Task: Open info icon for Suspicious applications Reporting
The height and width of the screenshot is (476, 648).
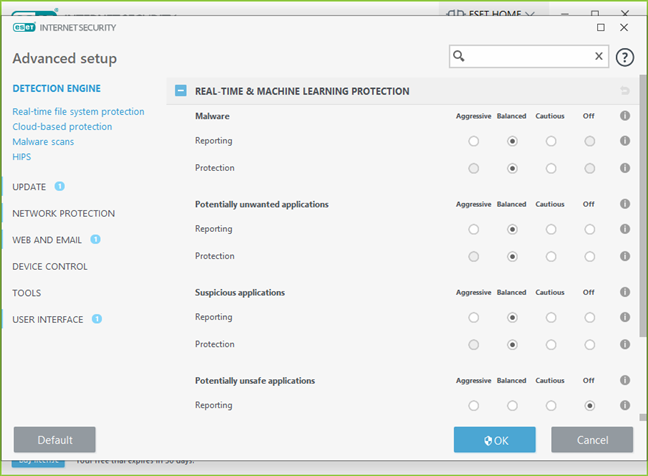Action: click(x=624, y=317)
